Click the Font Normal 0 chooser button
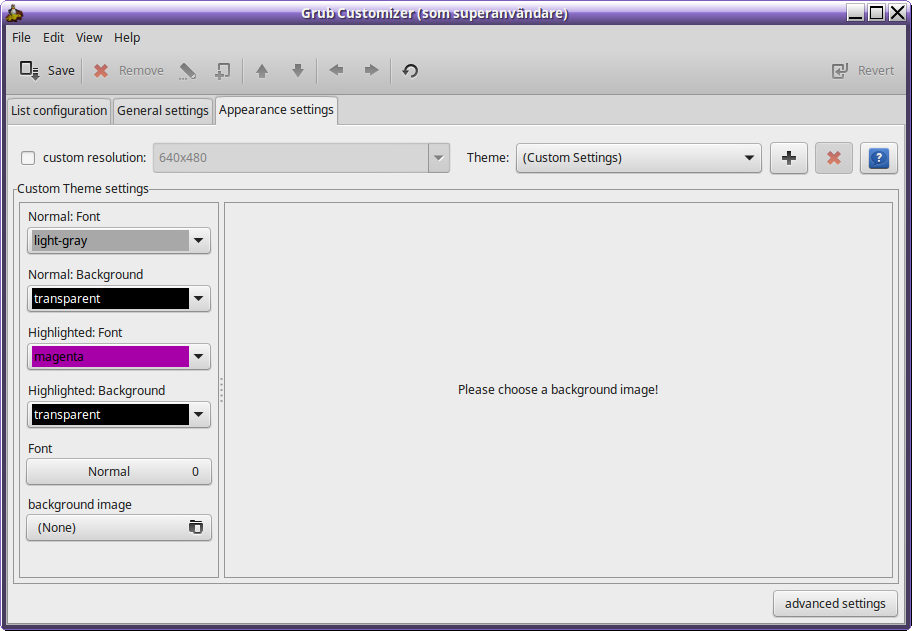The width and height of the screenshot is (912, 631). [119, 472]
